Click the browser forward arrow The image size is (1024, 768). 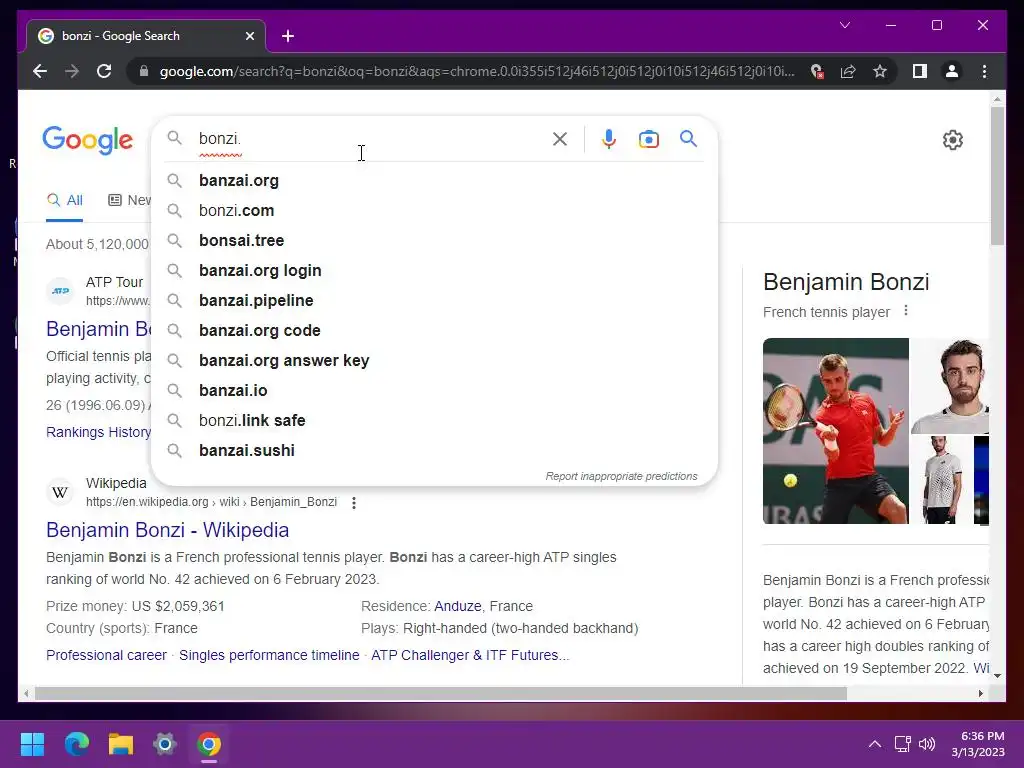pos(72,71)
